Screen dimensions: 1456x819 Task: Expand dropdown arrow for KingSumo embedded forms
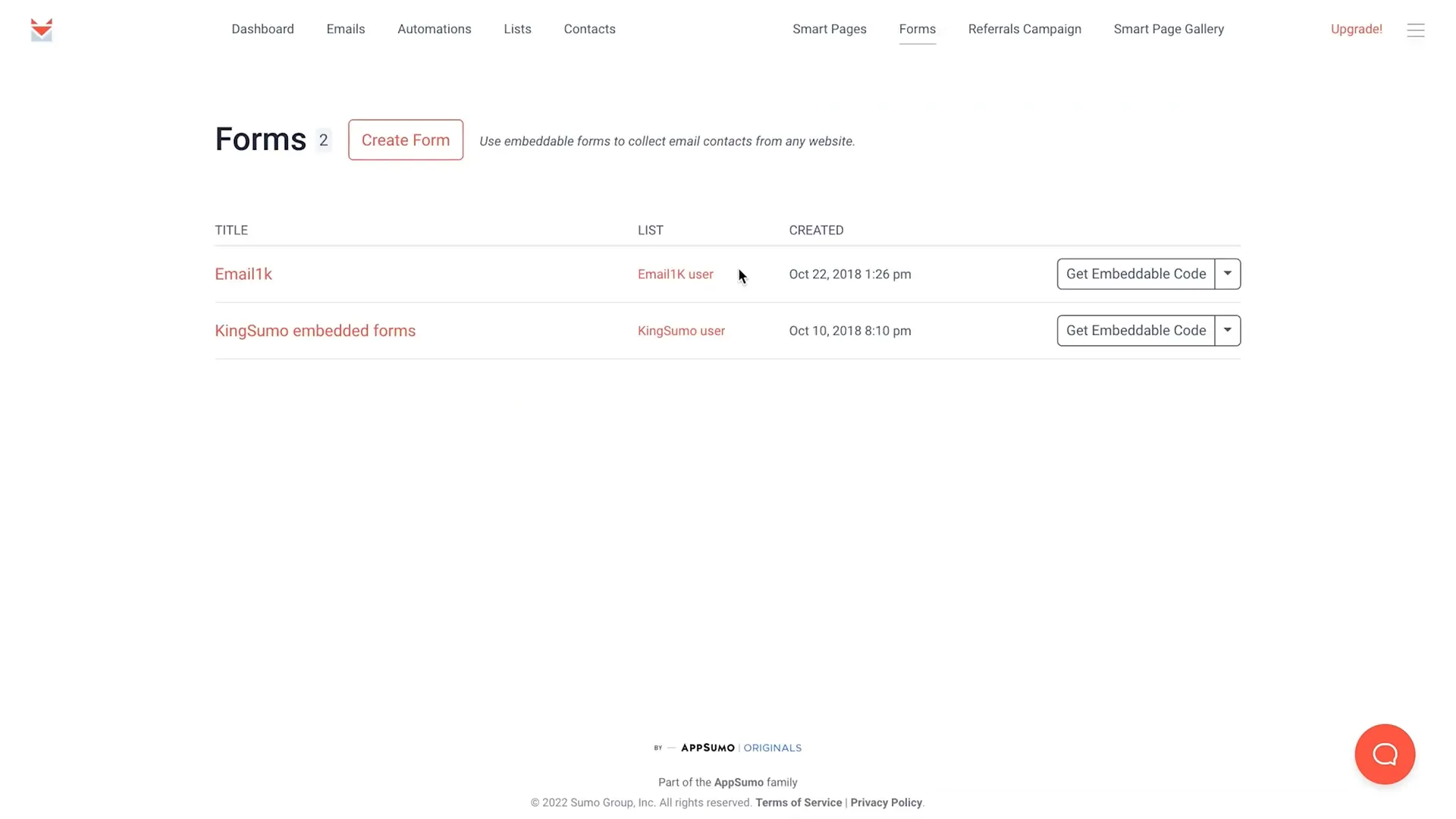tap(1227, 331)
